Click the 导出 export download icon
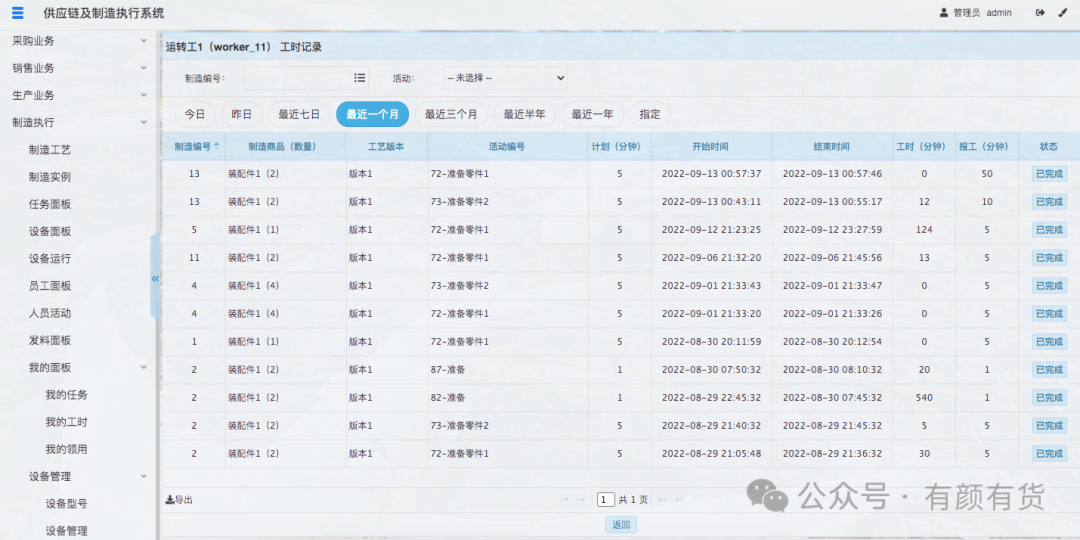Screen dimensions: 1080x540 (170, 499)
